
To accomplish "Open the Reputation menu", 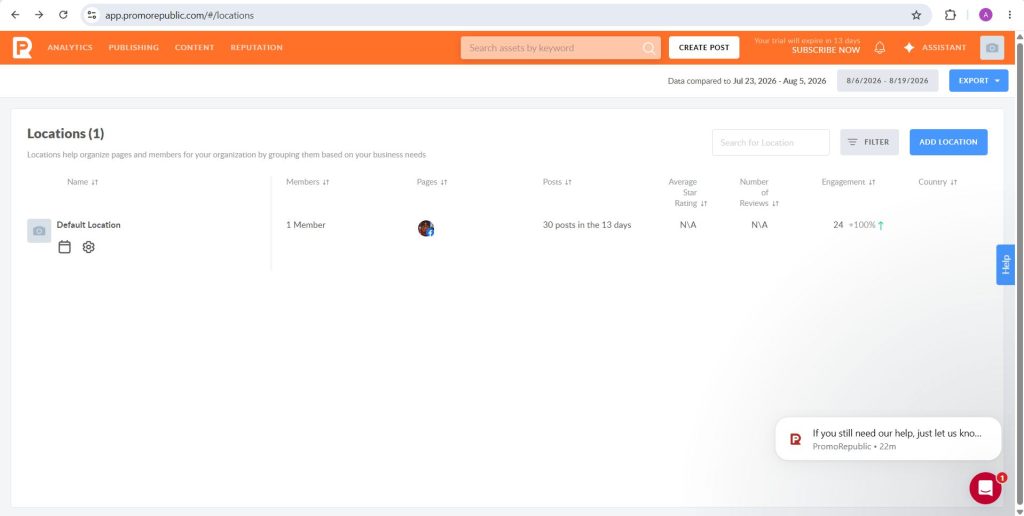I will (256, 48).
